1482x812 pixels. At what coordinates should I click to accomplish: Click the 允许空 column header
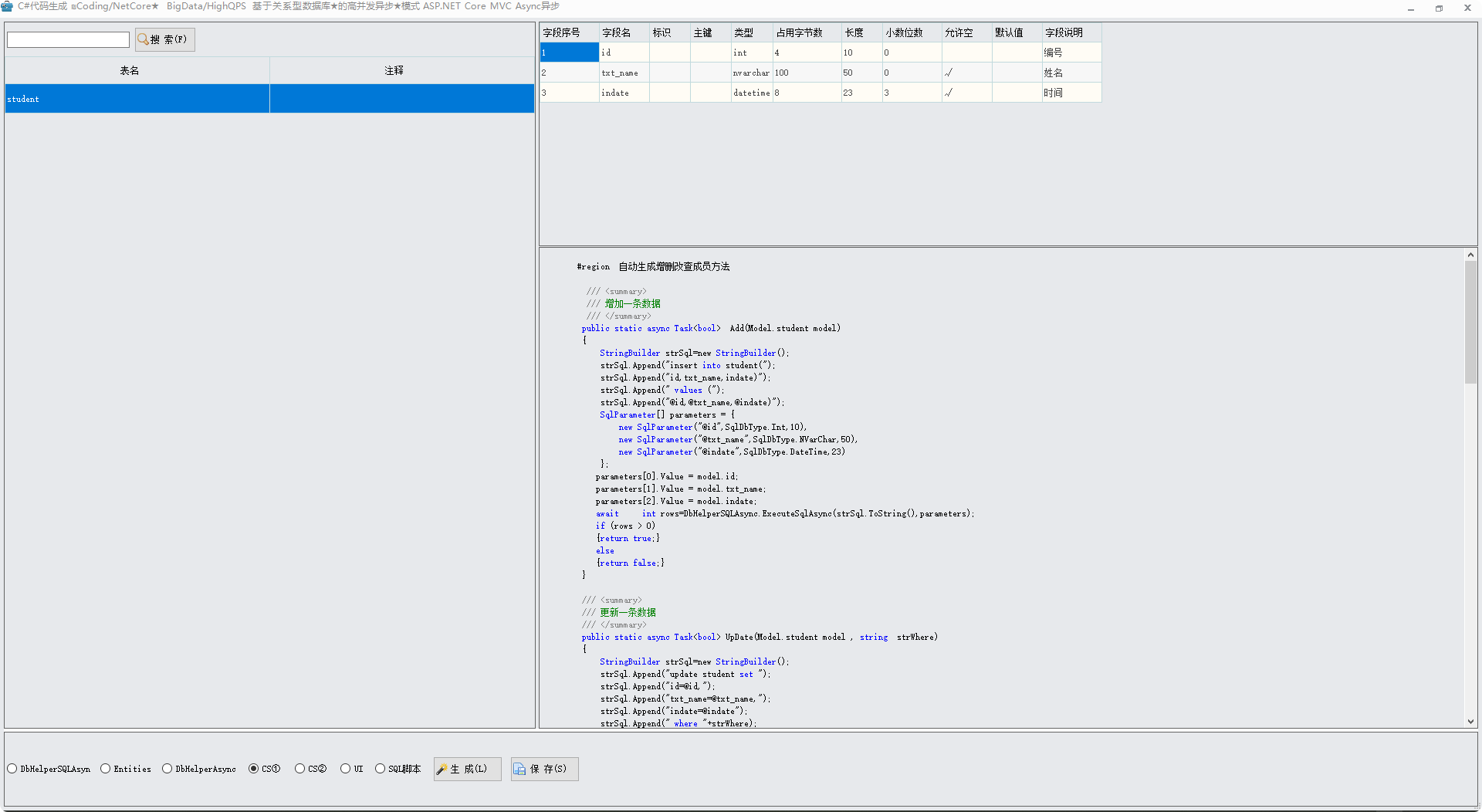(966, 32)
